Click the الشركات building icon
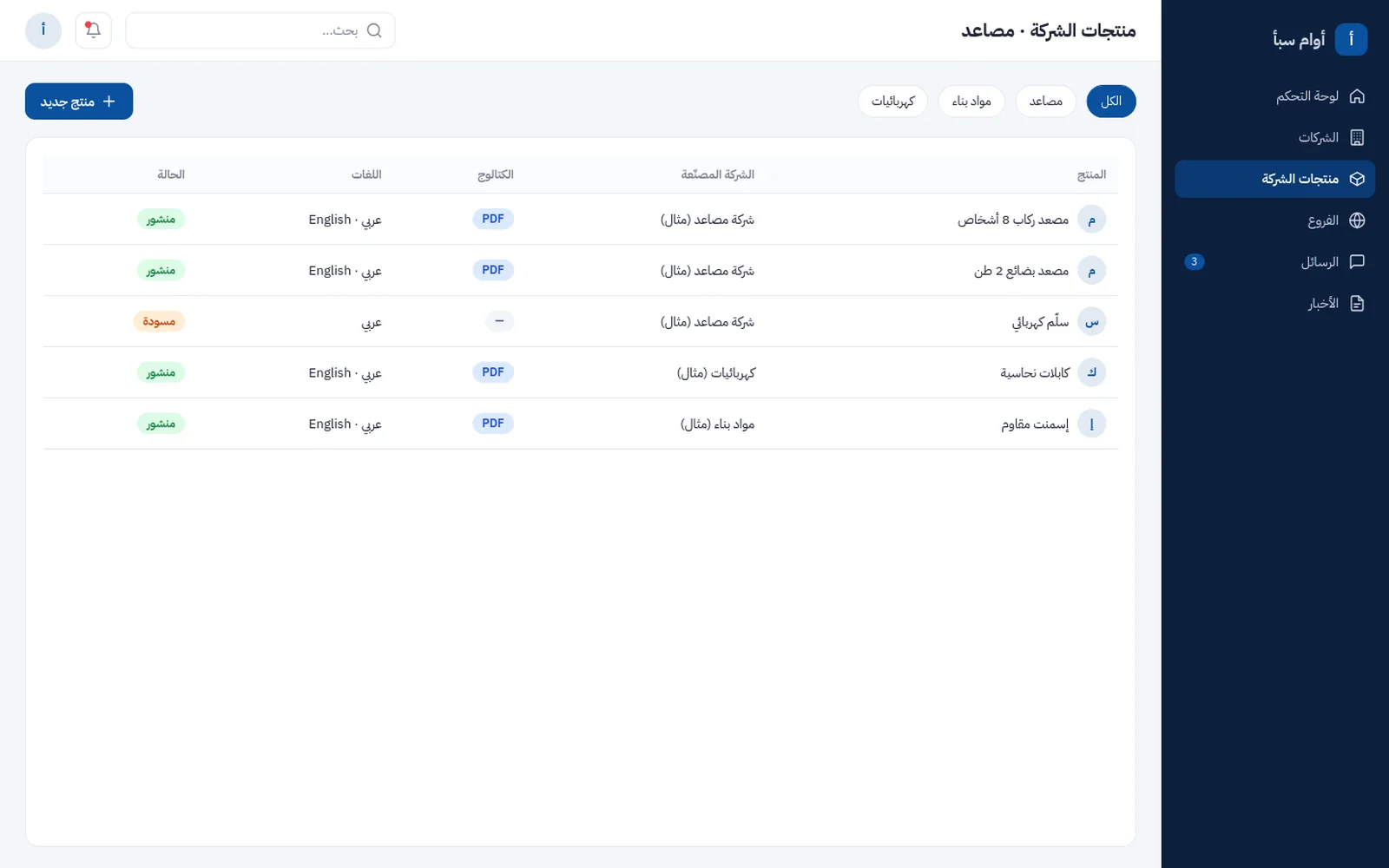 [x=1357, y=138]
